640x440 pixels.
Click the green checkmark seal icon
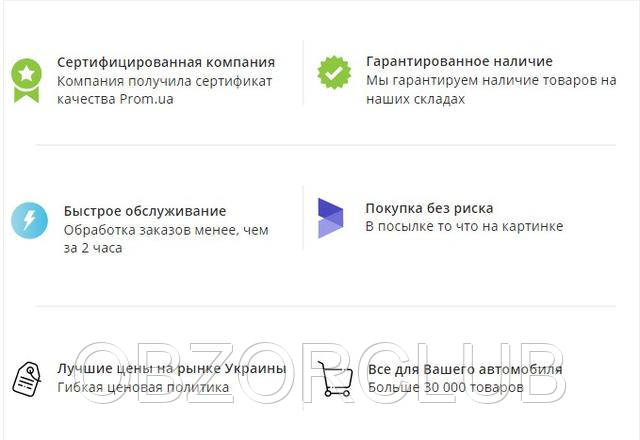[334, 73]
